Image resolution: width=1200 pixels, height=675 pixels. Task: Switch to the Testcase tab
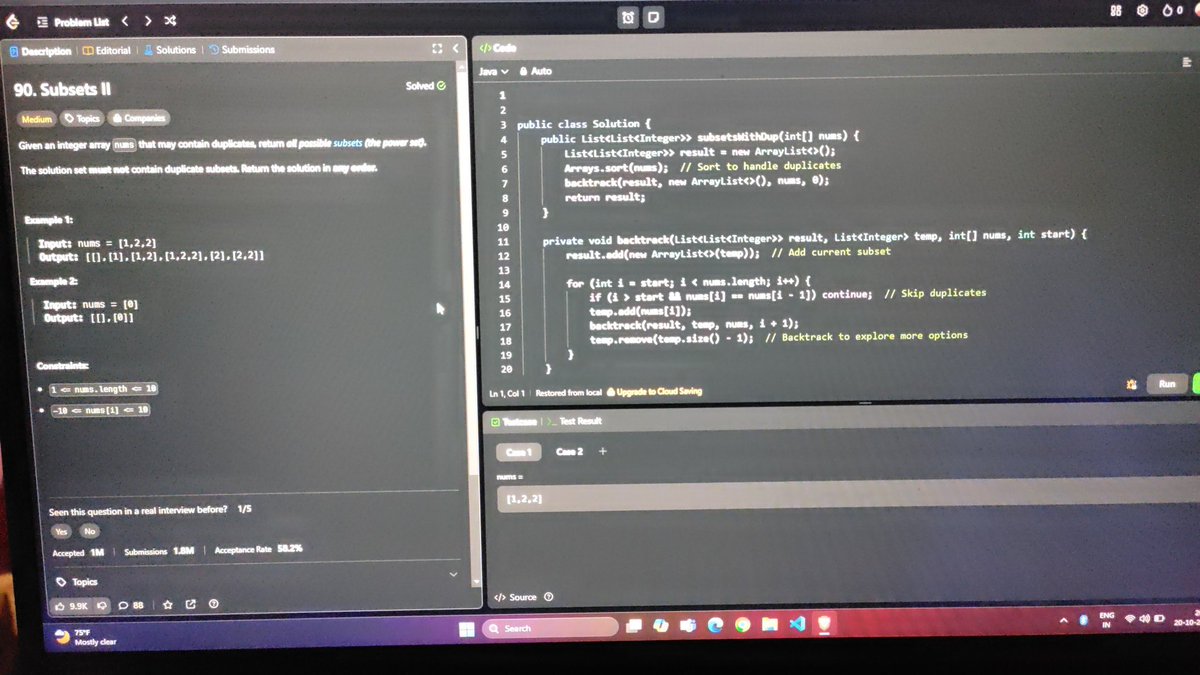512,422
